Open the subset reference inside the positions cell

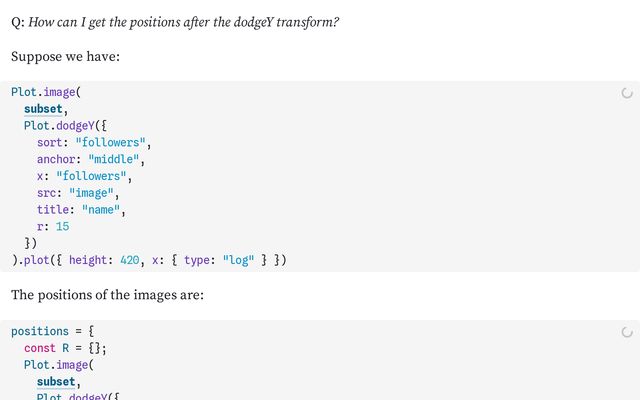tap(56, 382)
